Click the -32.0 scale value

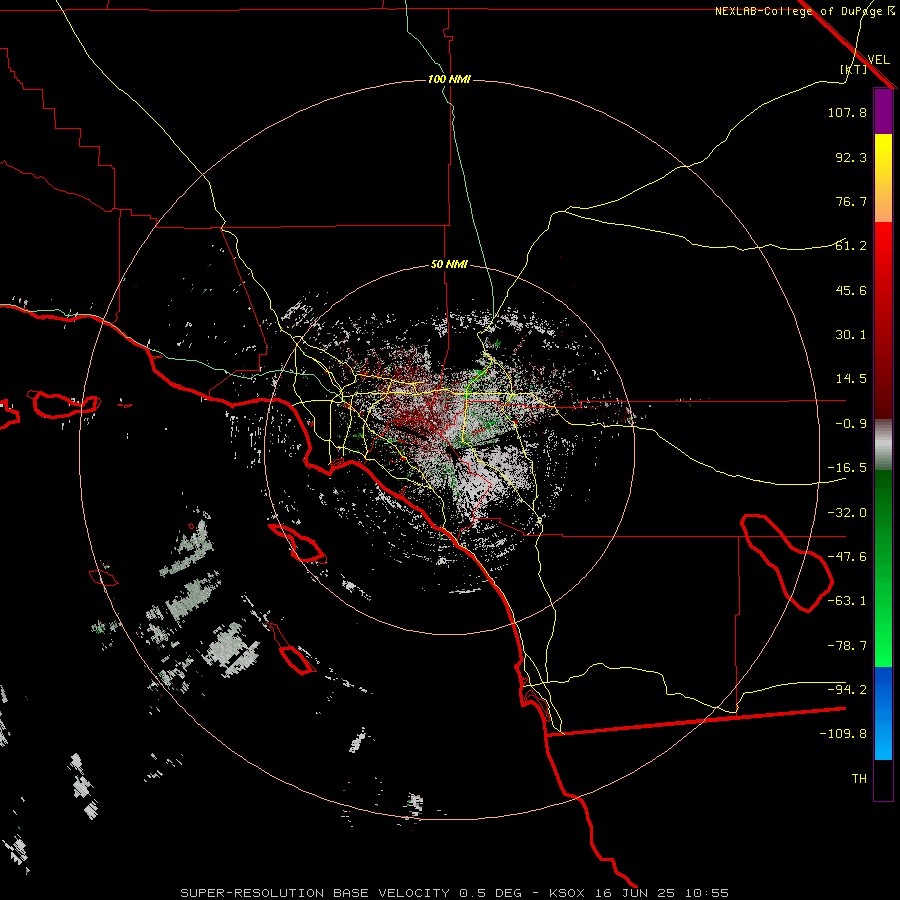click(x=847, y=513)
